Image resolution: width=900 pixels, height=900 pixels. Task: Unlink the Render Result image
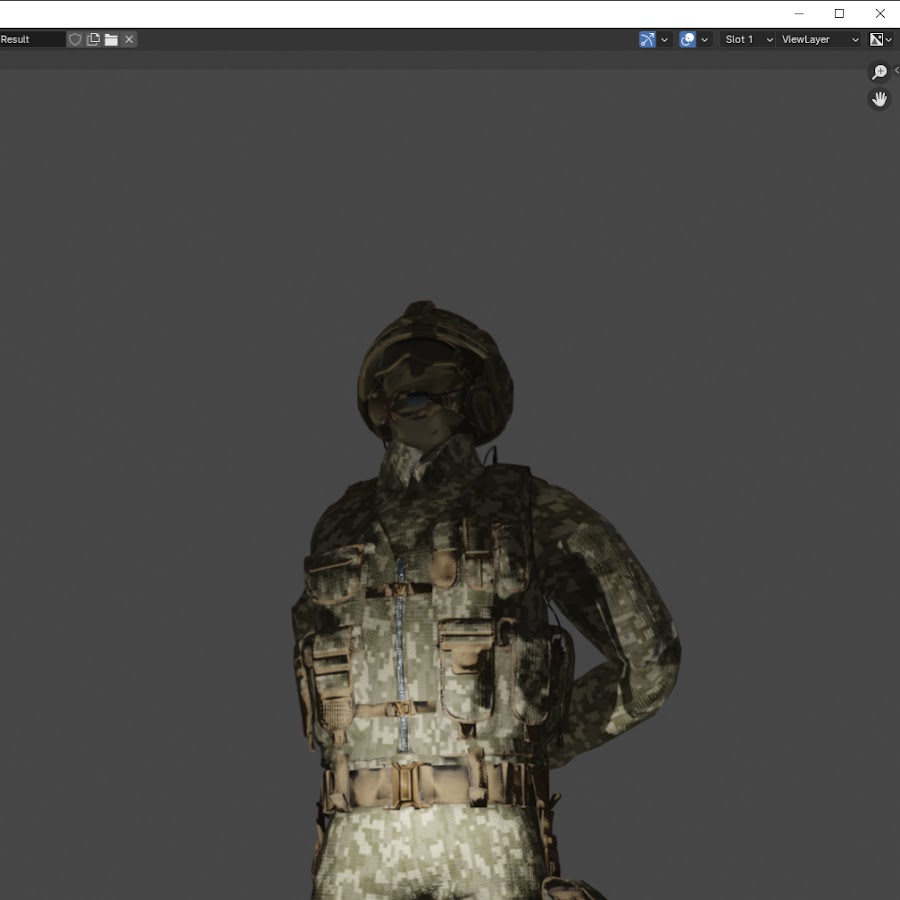[x=129, y=39]
